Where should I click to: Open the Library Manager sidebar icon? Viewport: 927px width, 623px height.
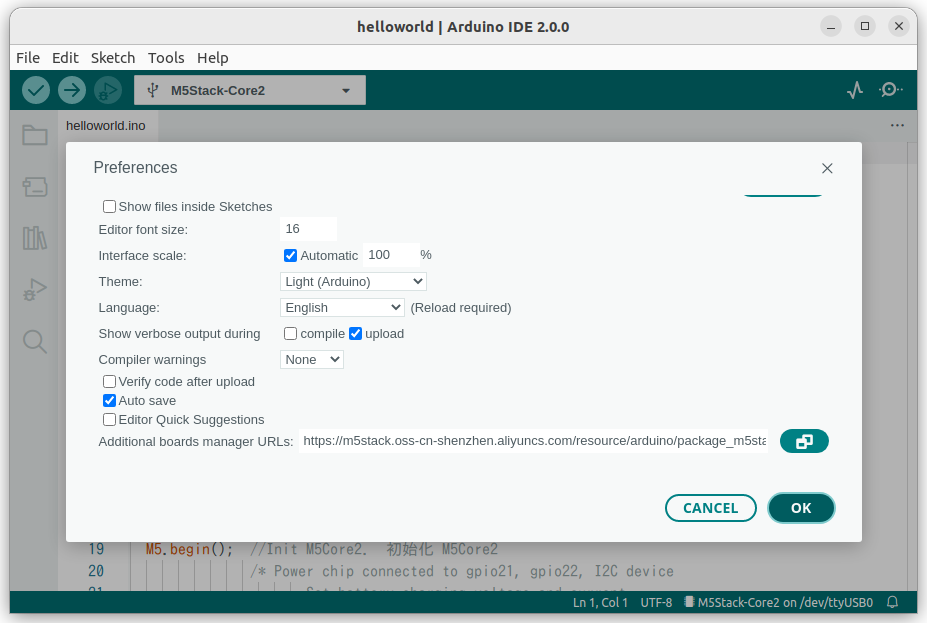[34, 238]
